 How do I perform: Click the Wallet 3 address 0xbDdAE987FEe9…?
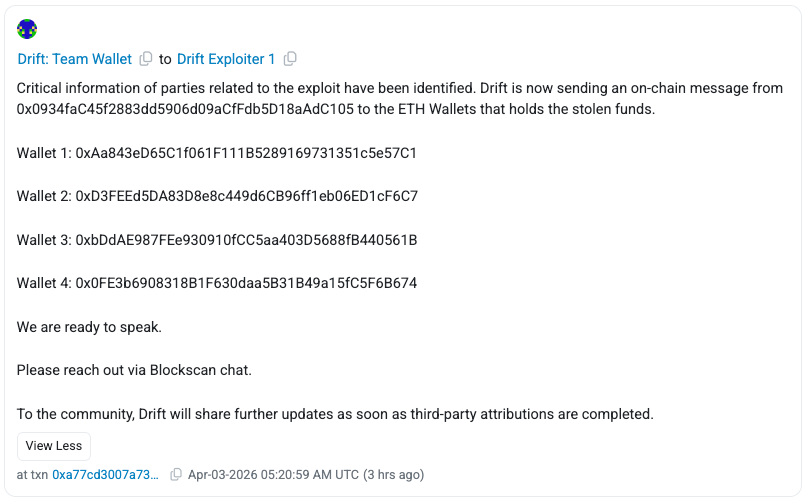click(x=246, y=240)
